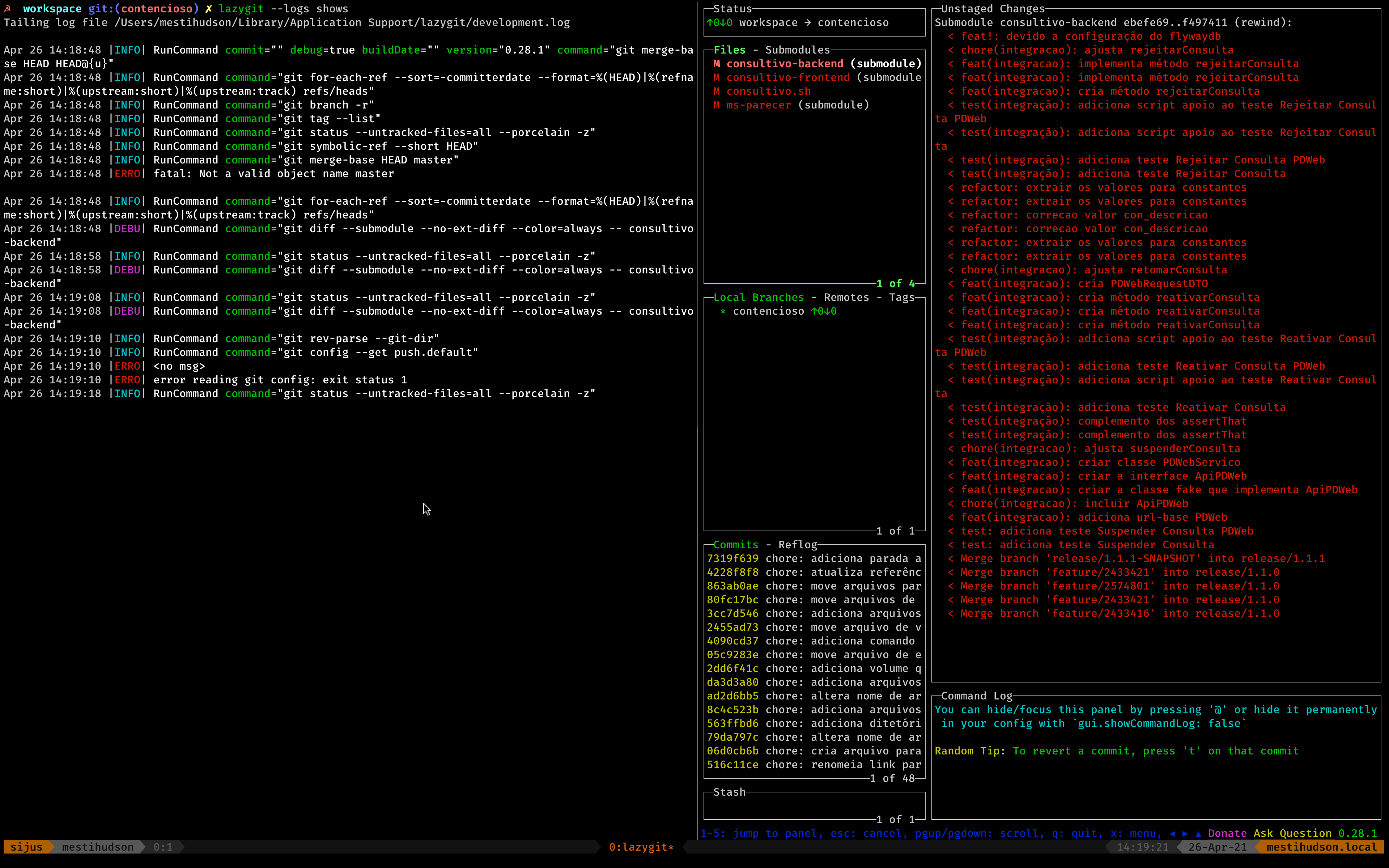1389x868 pixels.
Task: Select commit 8c4c523b
Action: pos(814,710)
